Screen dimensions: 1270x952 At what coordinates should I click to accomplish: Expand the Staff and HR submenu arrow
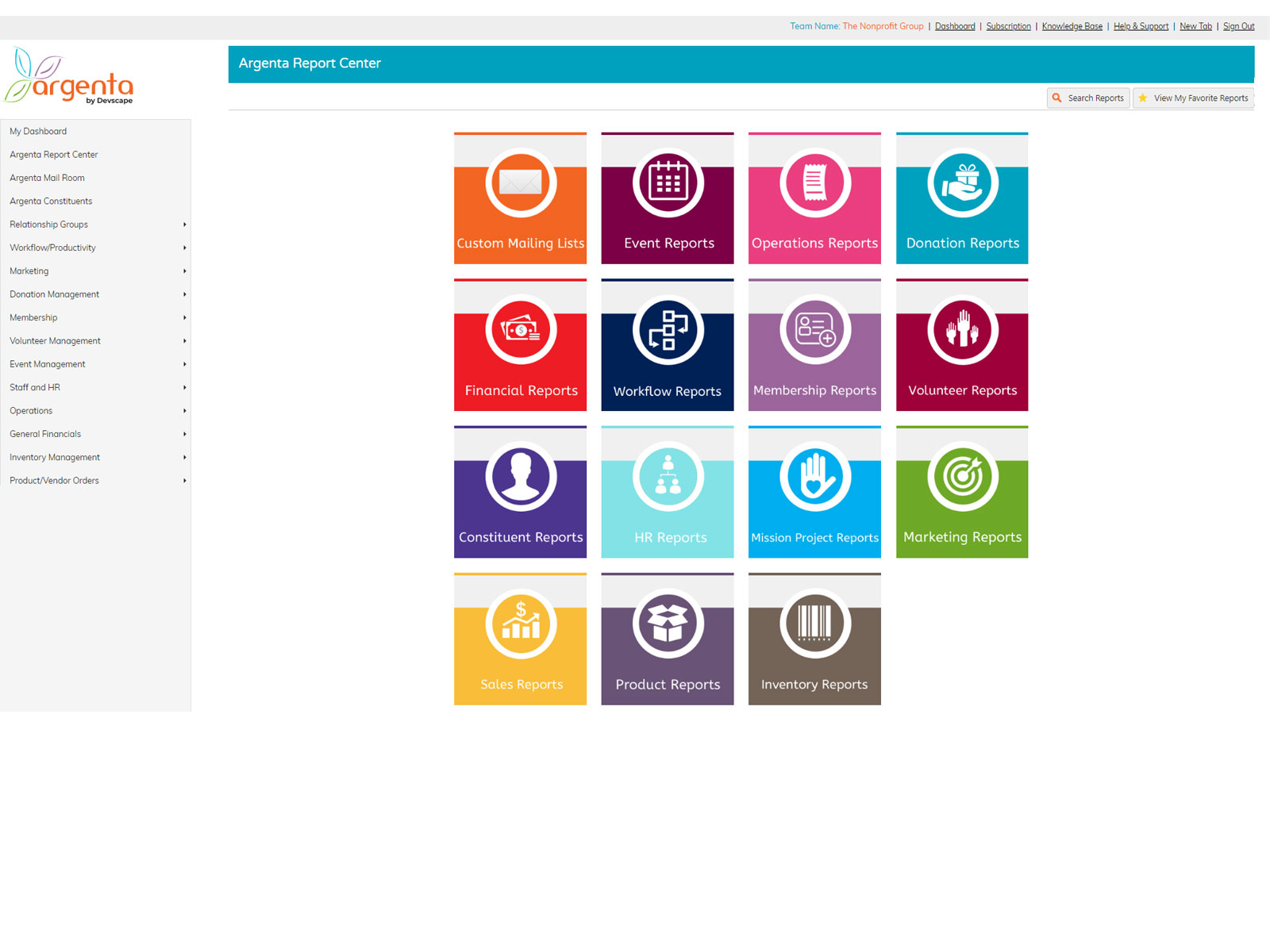[x=185, y=387]
